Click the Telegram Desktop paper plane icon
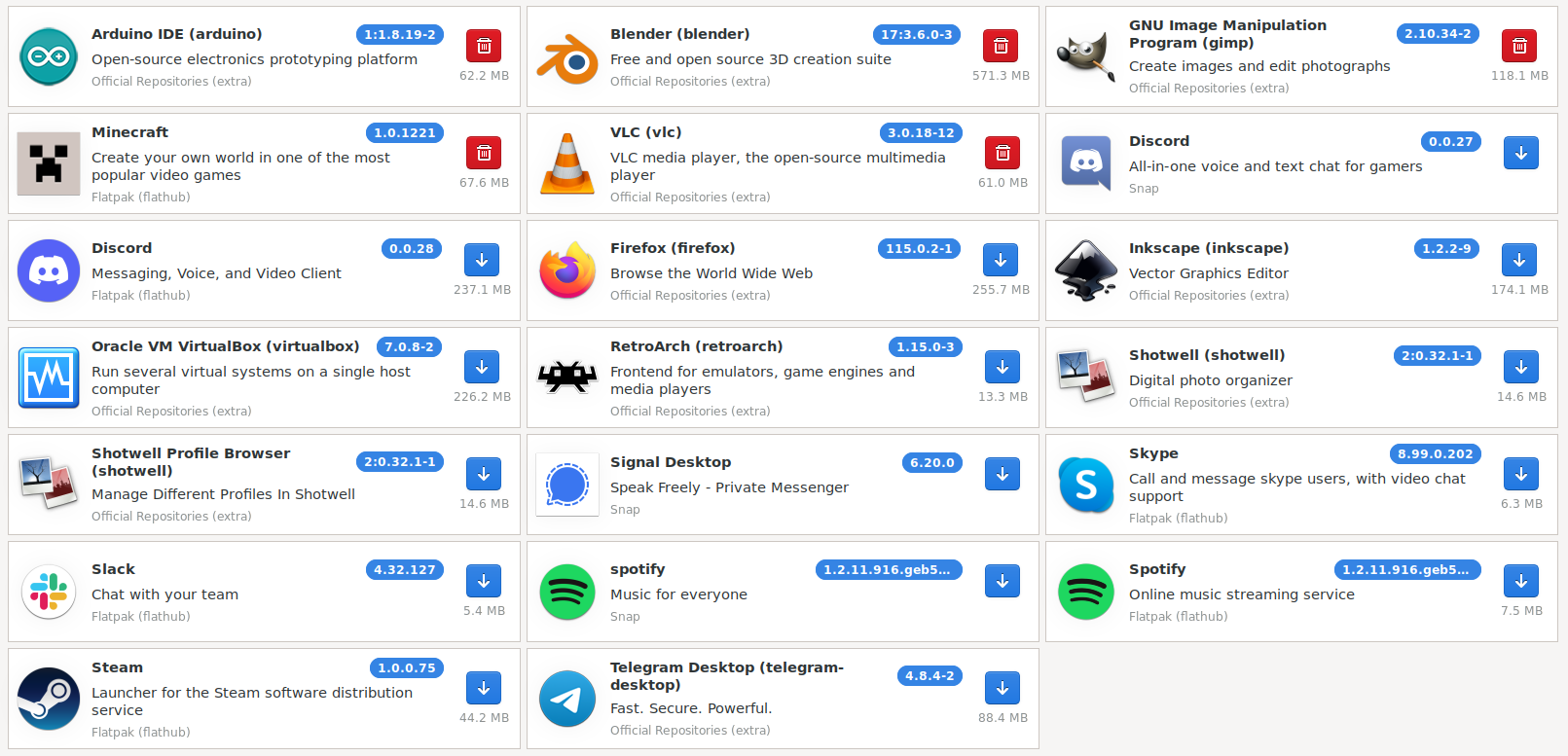The width and height of the screenshot is (1568, 756). tap(567, 699)
